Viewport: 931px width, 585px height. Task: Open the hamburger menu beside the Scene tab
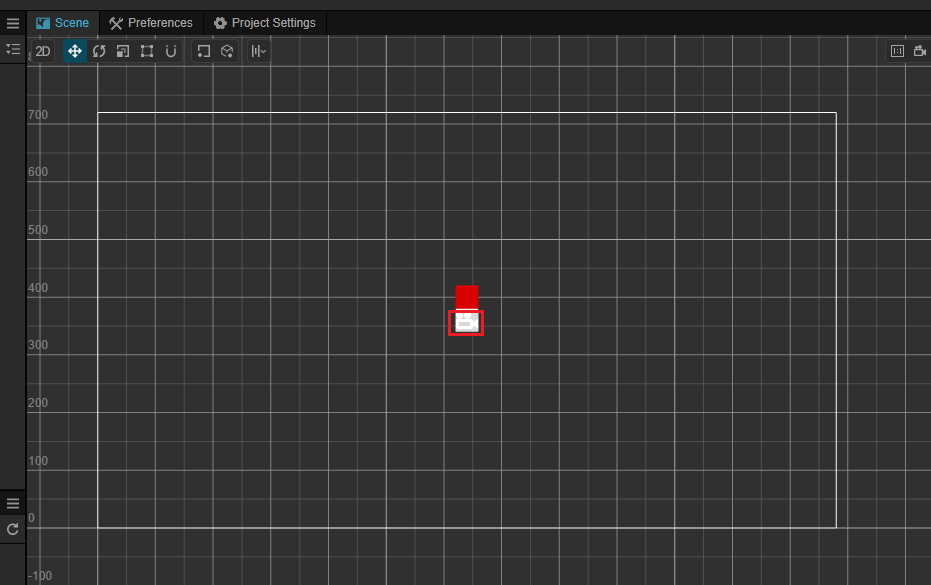(x=12, y=23)
